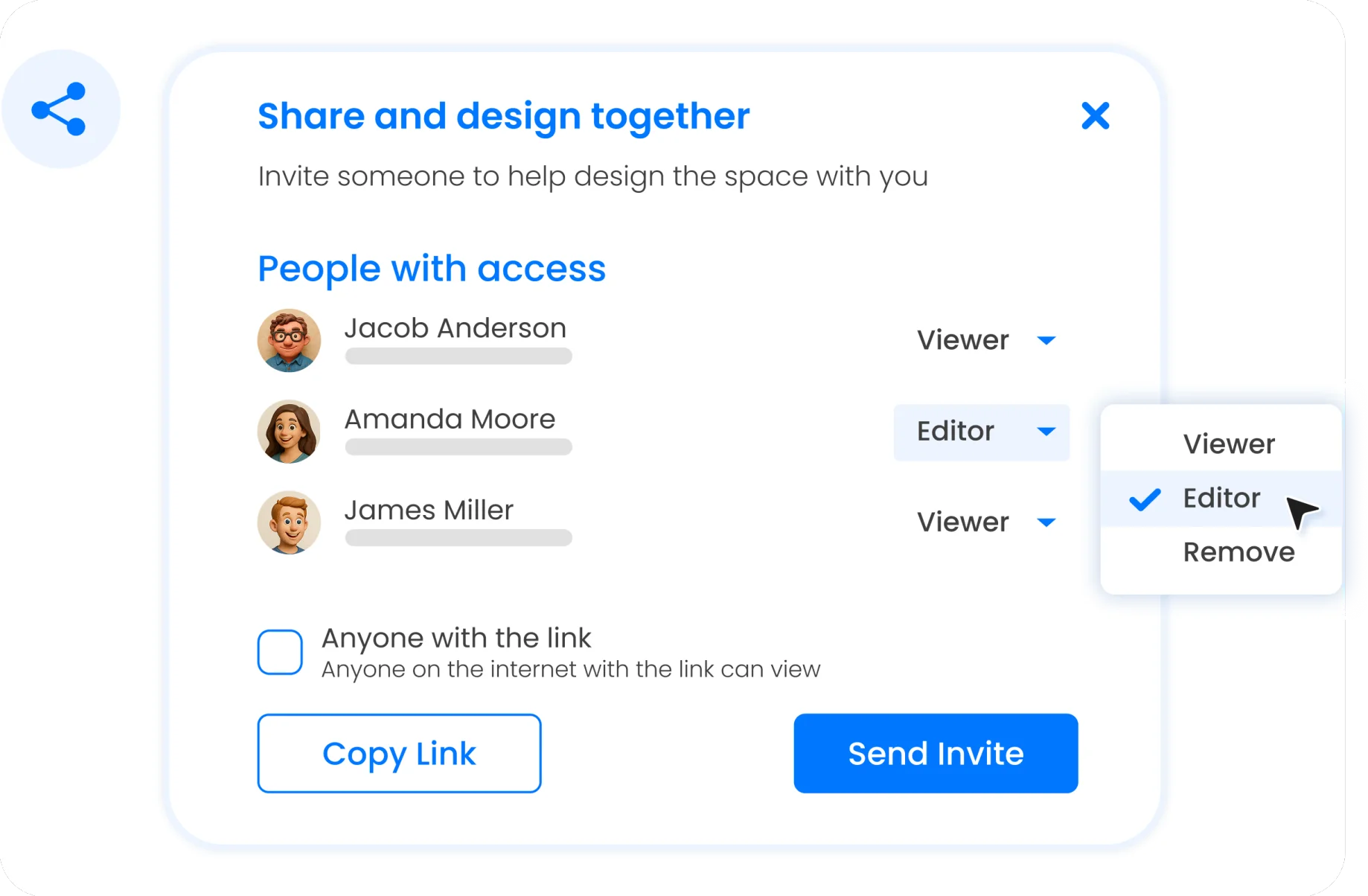Viewport: 1368px width, 896px height.
Task: Click the Send Invite button
Action: (x=936, y=753)
